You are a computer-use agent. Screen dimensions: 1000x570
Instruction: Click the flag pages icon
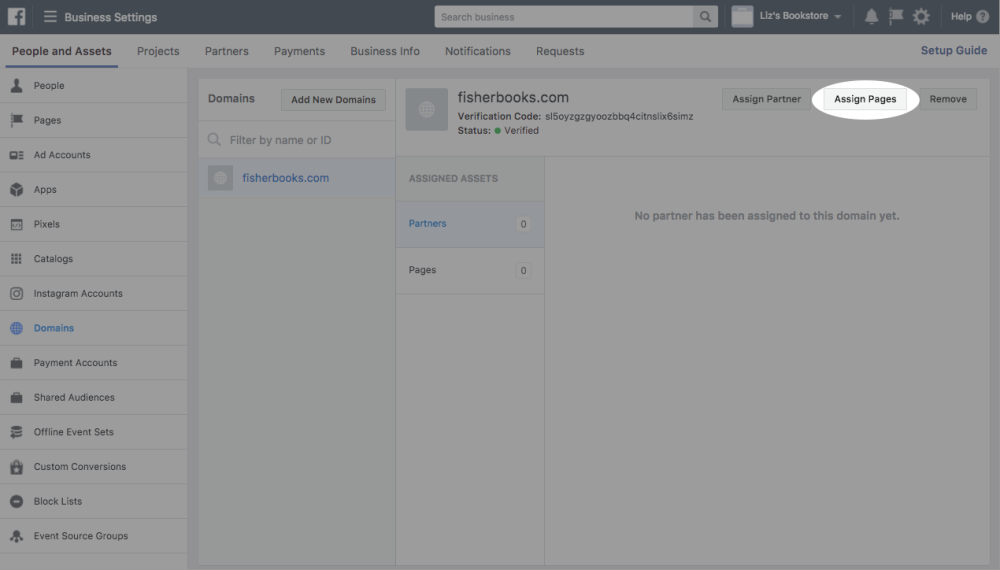point(896,17)
